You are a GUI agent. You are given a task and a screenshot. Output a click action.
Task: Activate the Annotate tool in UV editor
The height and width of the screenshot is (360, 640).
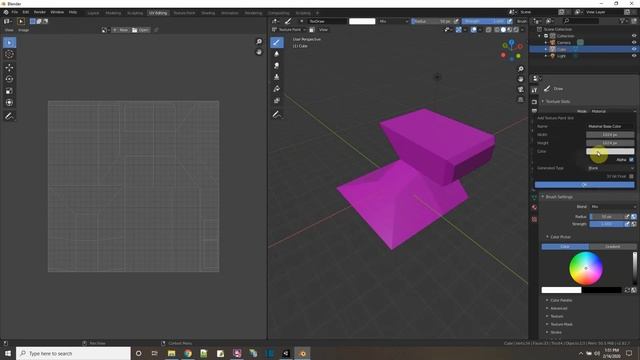(9, 116)
